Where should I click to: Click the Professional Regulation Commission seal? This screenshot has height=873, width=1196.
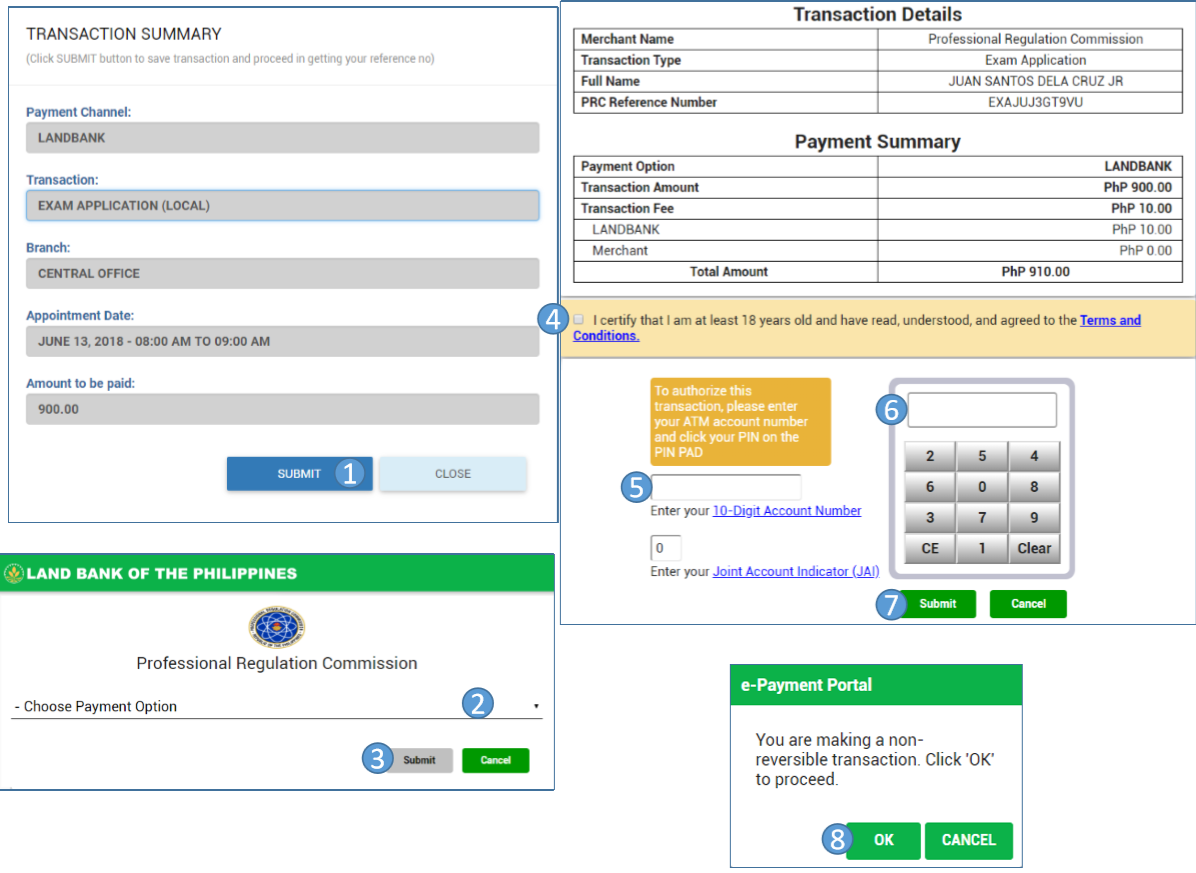point(277,627)
